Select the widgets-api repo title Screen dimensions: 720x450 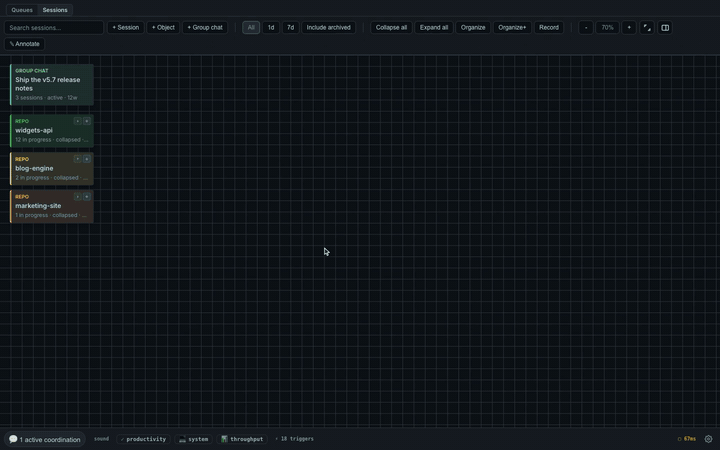point(34,130)
